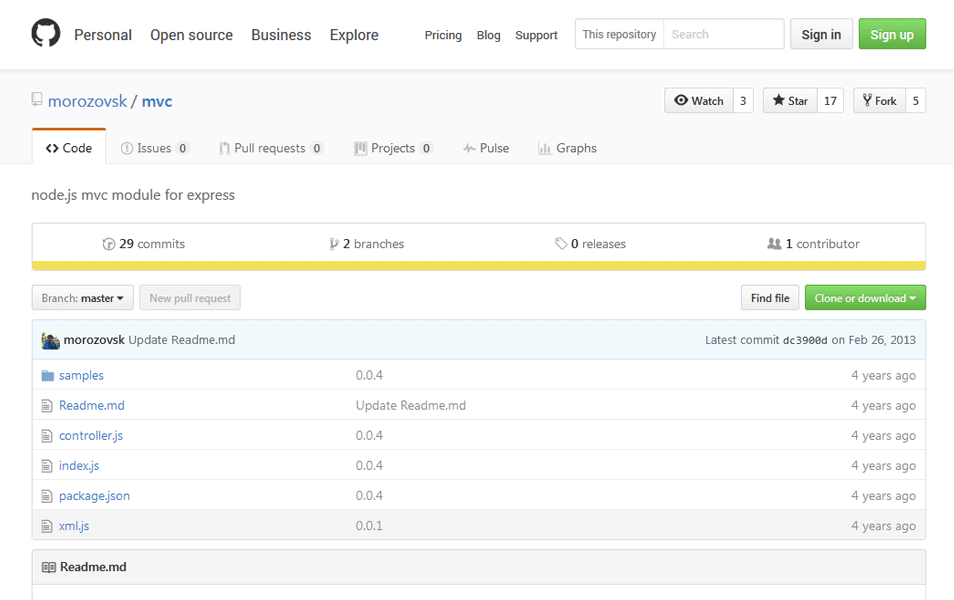View the watchers count 3
Image resolution: width=954 pixels, height=600 pixels.
743,100
